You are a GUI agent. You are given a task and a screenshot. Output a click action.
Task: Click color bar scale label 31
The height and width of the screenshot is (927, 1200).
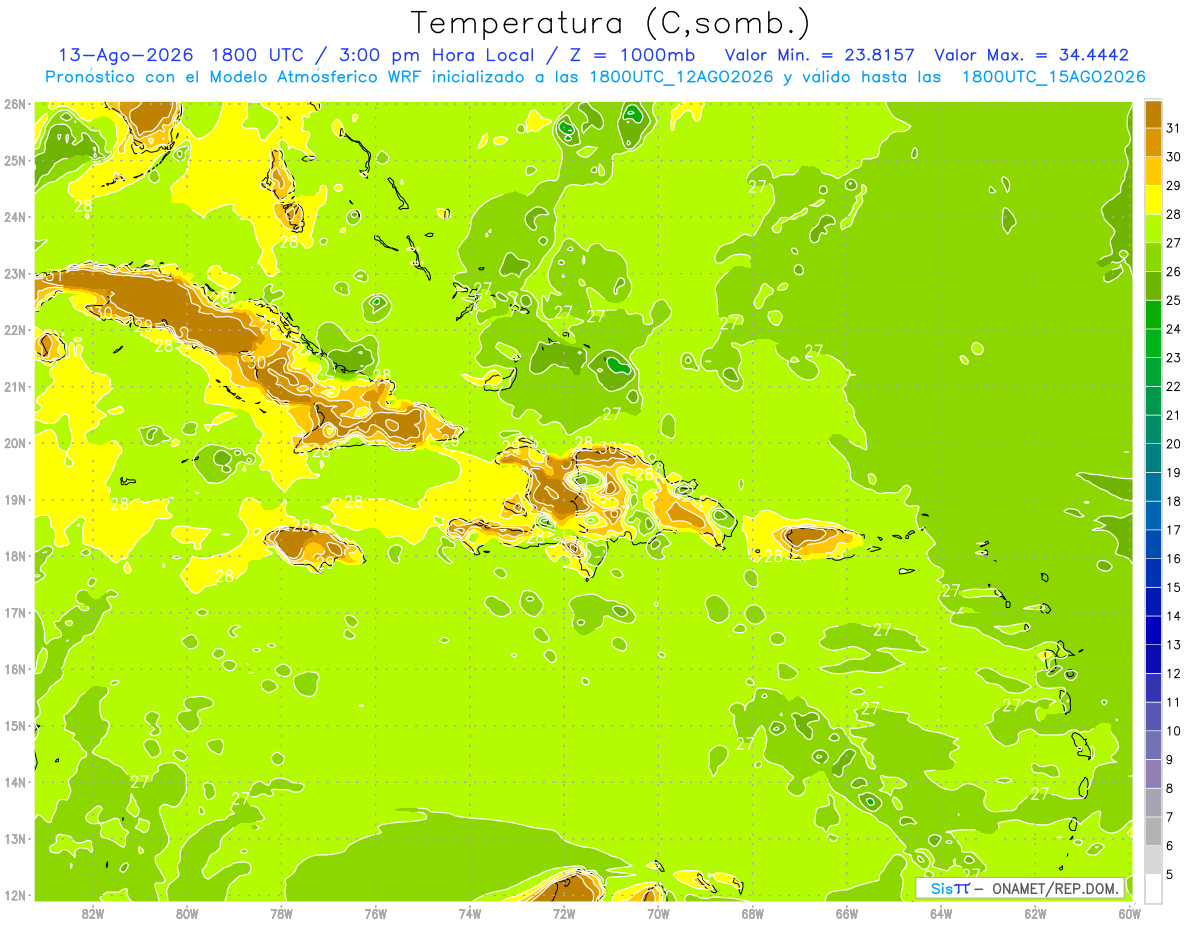tap(1174, 128)
